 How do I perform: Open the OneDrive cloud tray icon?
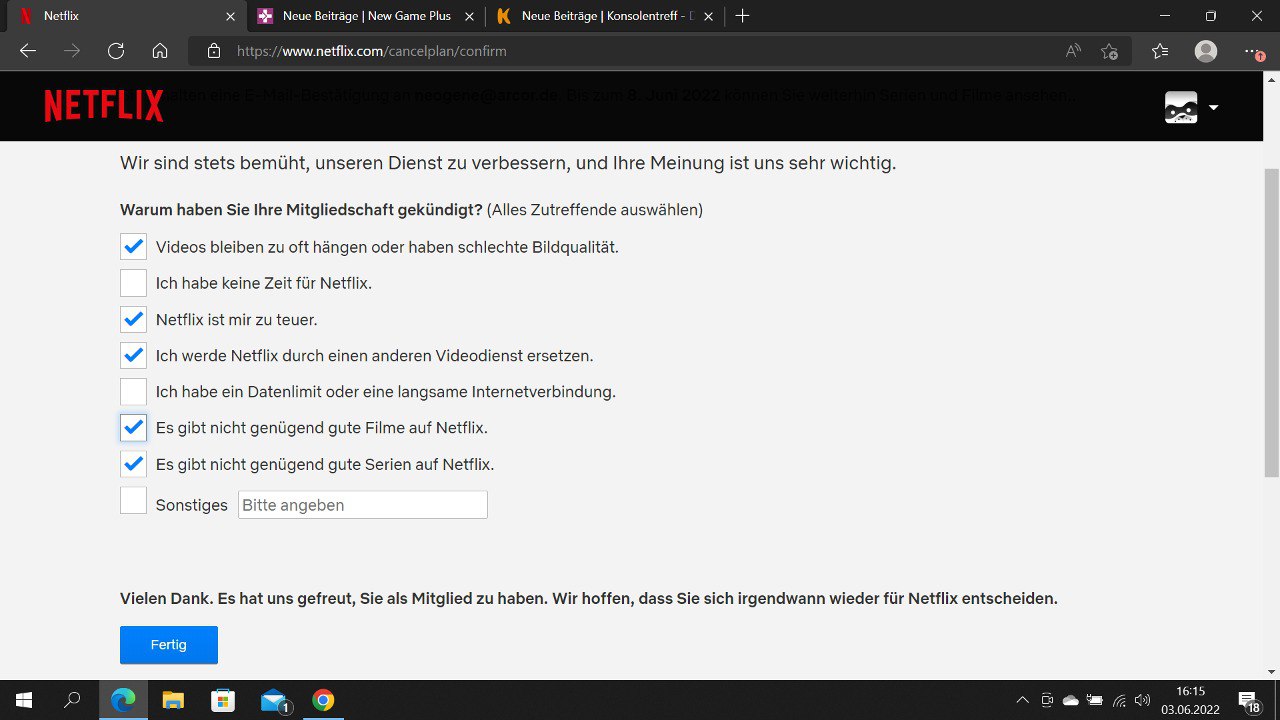[x=1071, y=700]
